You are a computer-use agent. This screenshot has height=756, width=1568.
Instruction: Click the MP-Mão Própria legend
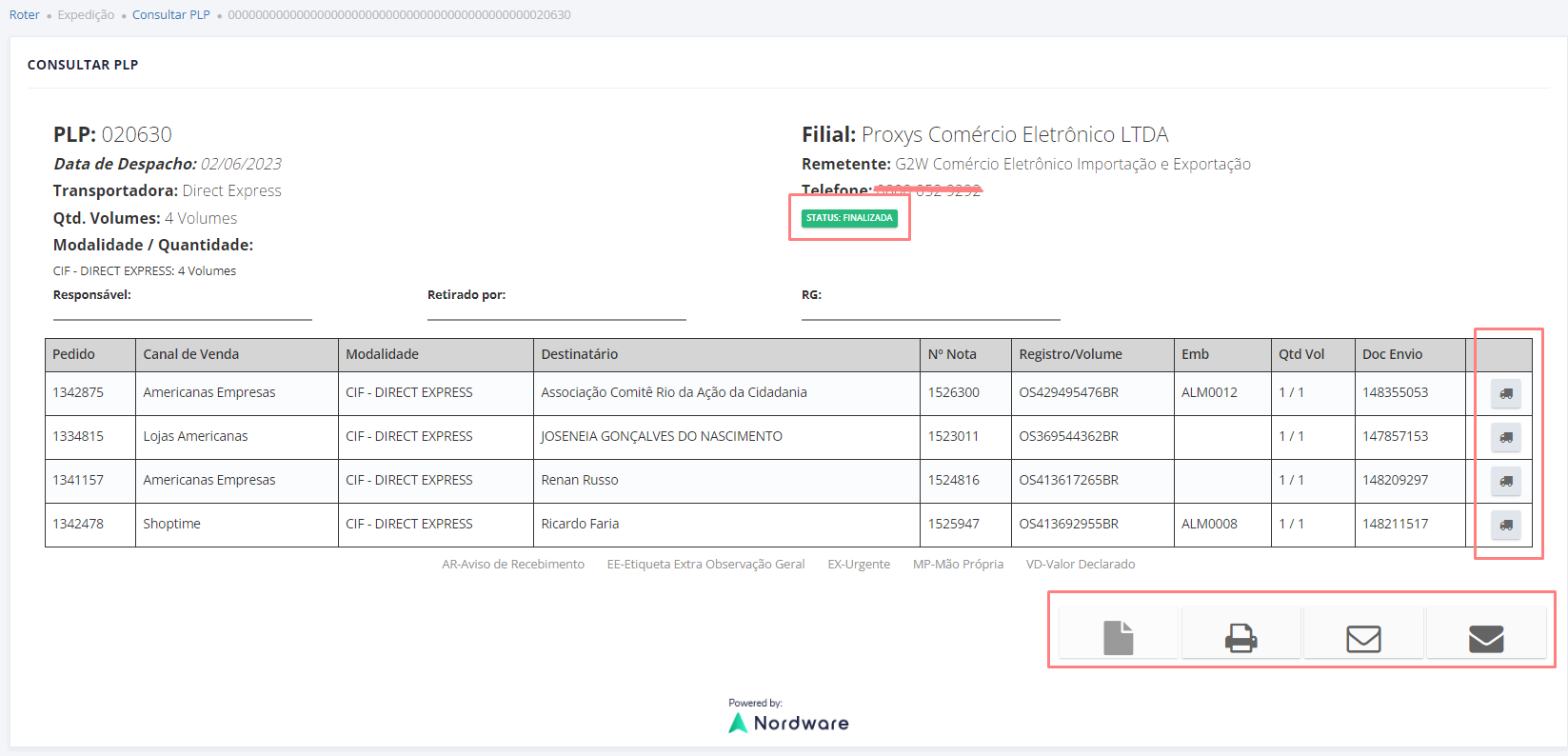click(x=959, y=565)
